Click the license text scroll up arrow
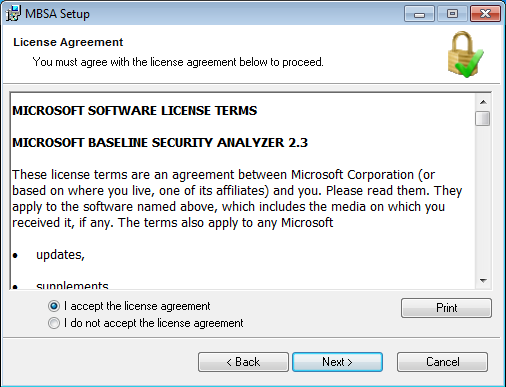This screenshot has width=506, height=387. (483, 102)
